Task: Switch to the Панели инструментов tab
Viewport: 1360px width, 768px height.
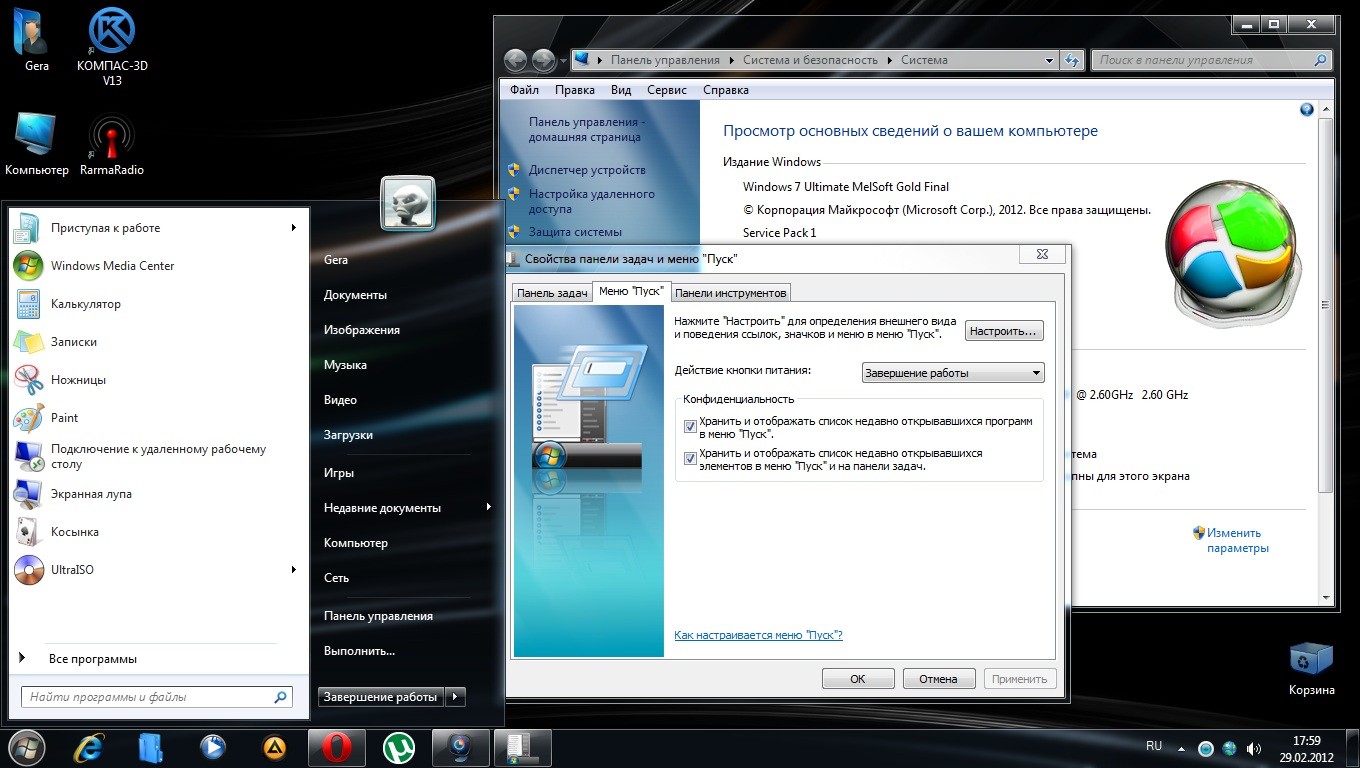Action: [x=731, y=293]
